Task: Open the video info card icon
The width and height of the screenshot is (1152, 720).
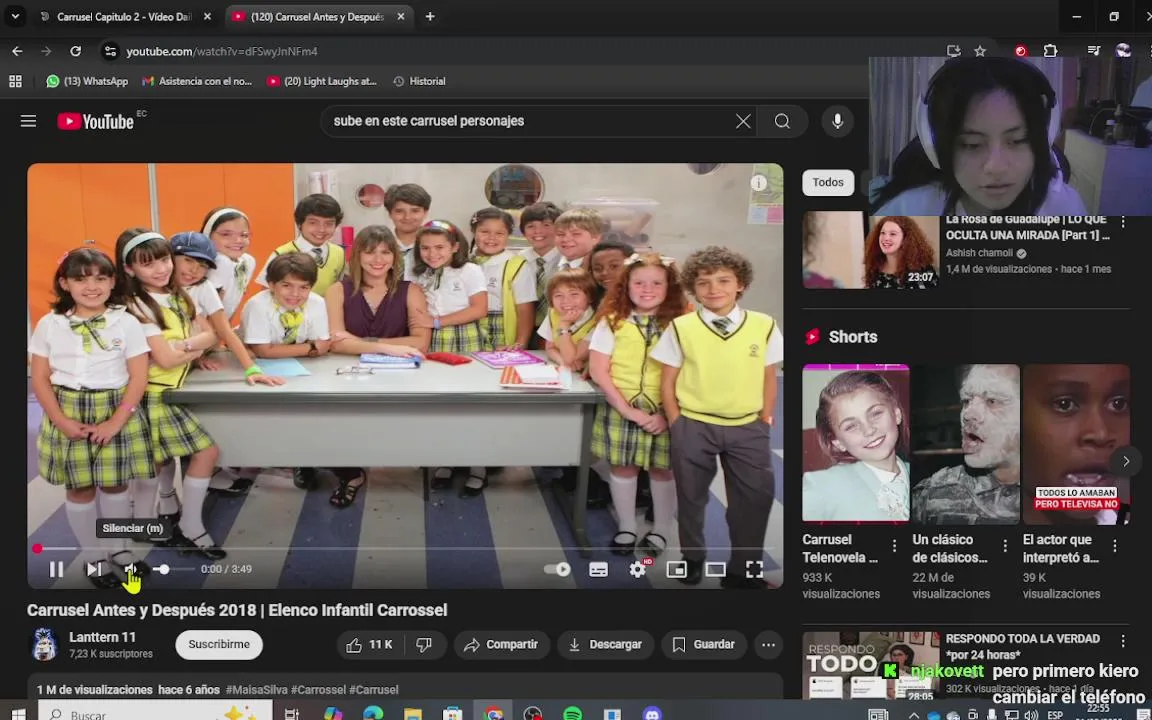Action: point(759,183)
